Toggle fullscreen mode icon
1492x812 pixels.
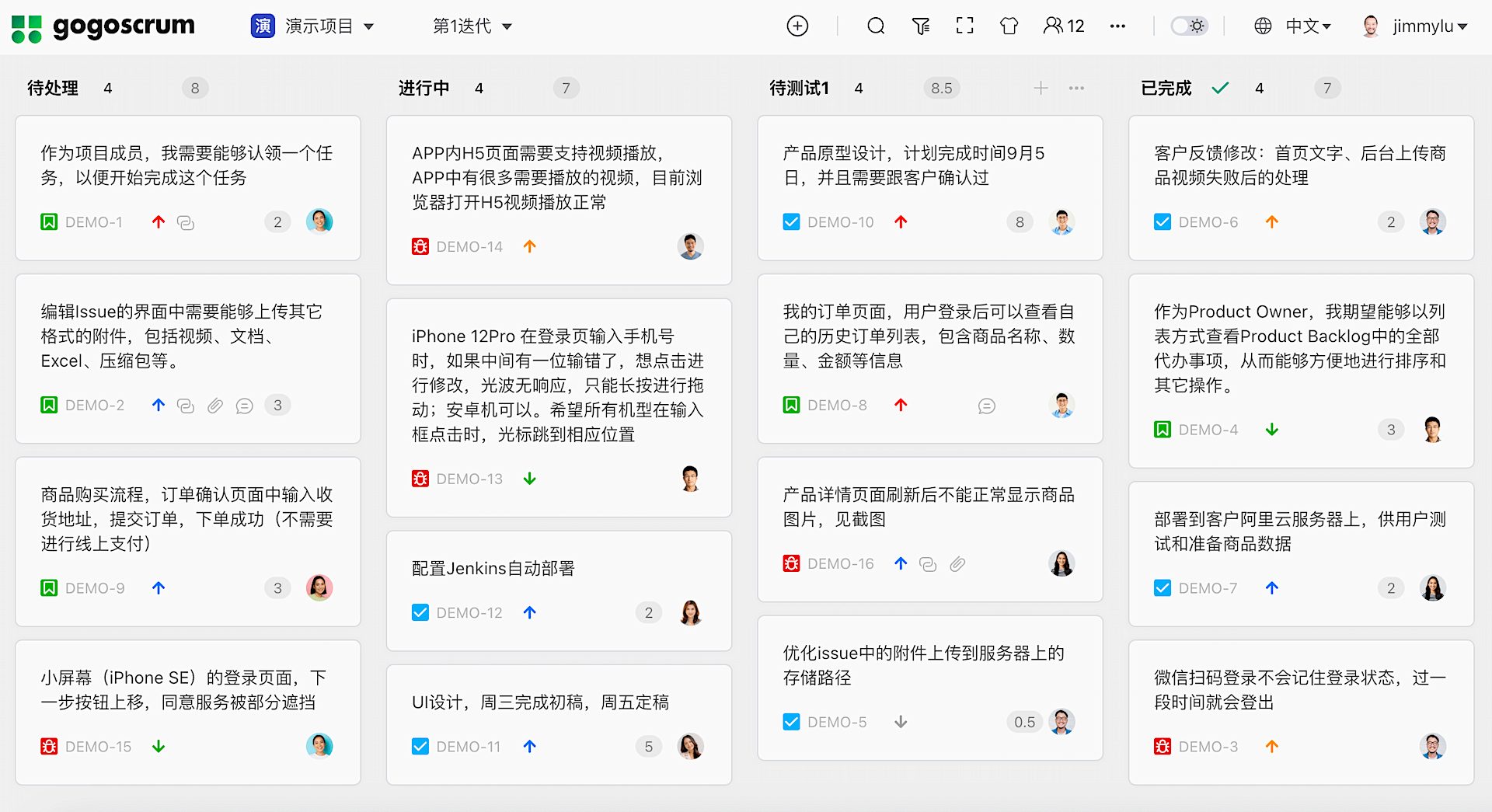965,26
